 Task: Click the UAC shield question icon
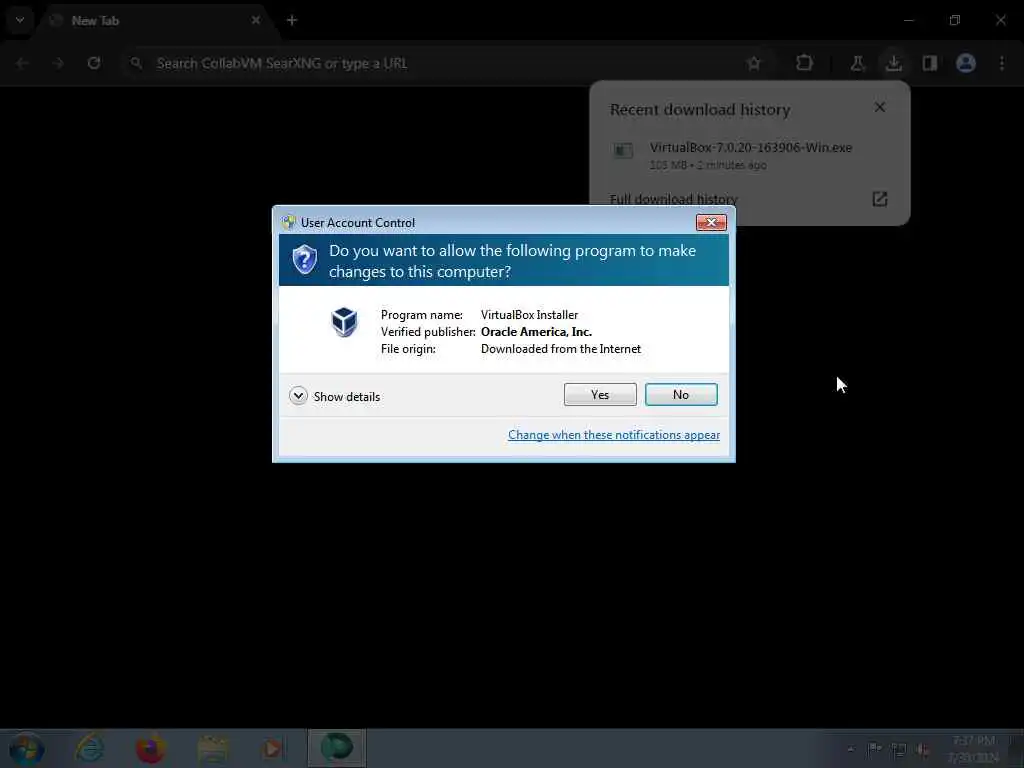[x=304, y=260]
